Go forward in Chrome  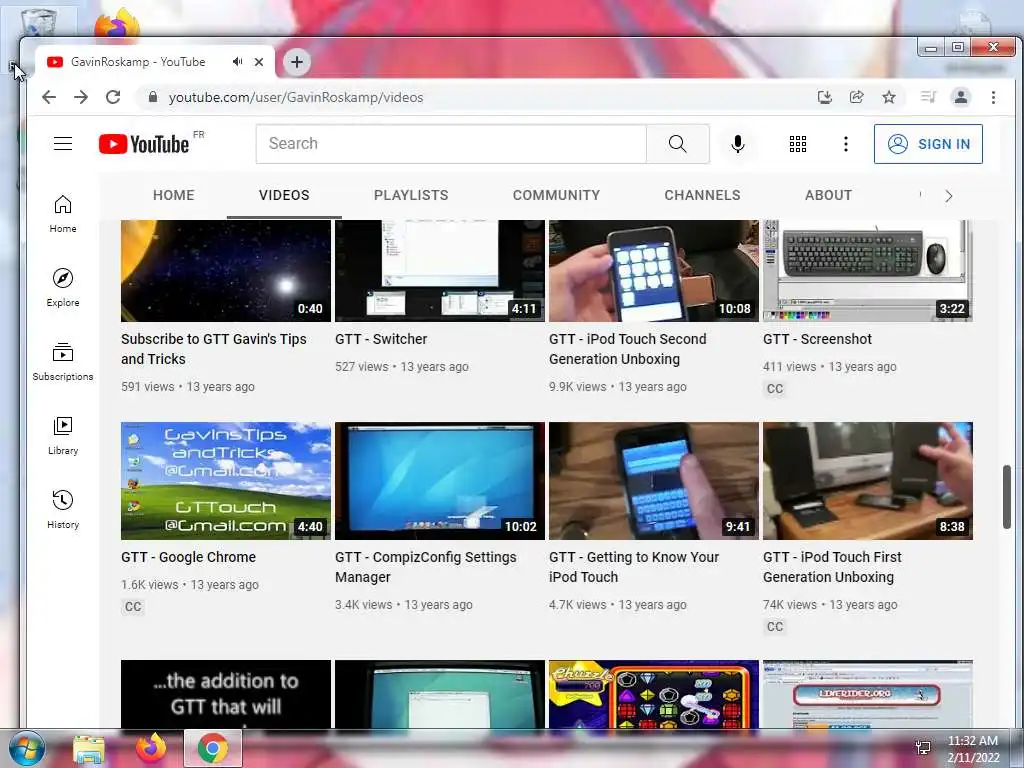pyautogui.click(x=81, y=97)
